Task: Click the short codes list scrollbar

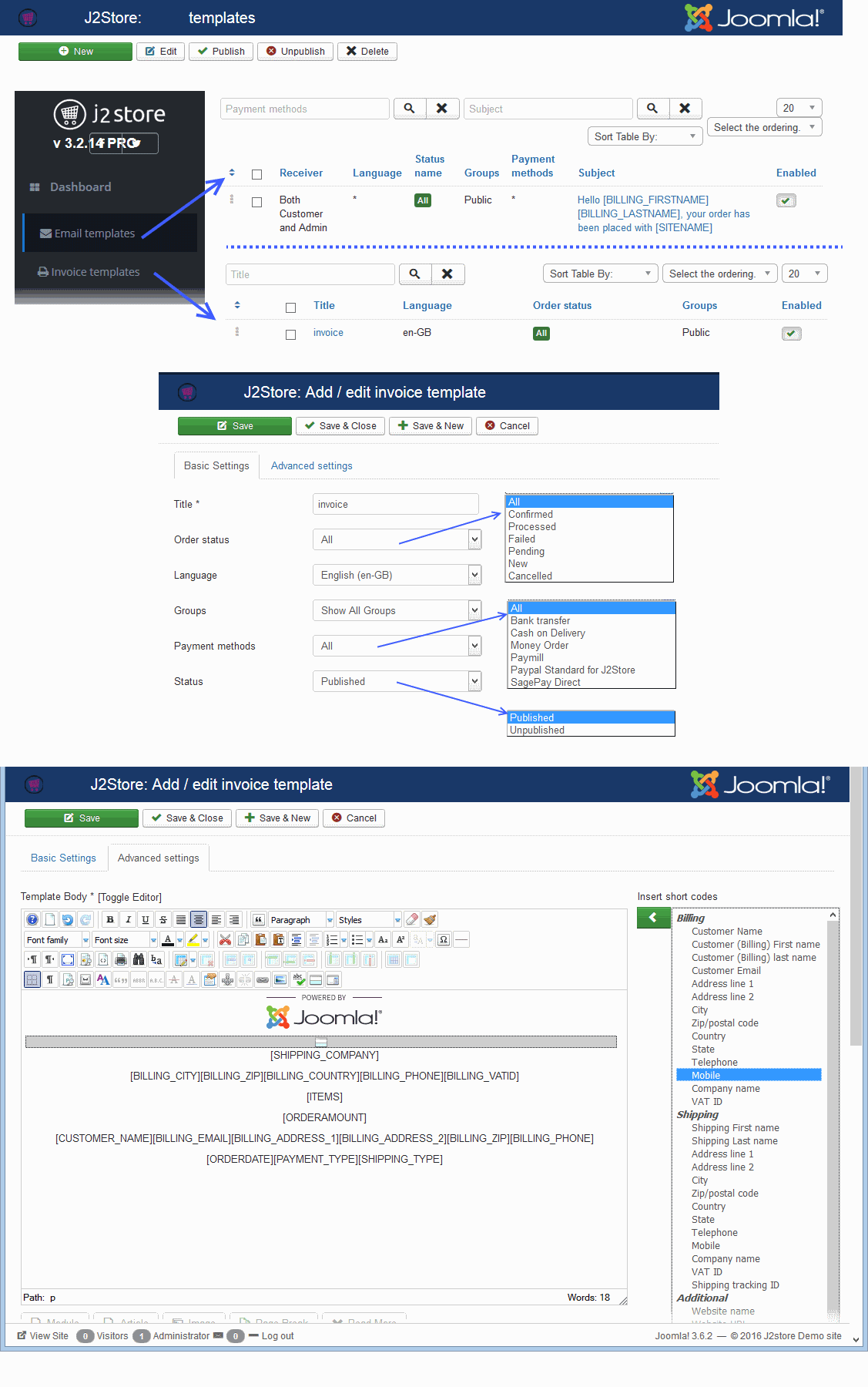Action: point(833,1115)
